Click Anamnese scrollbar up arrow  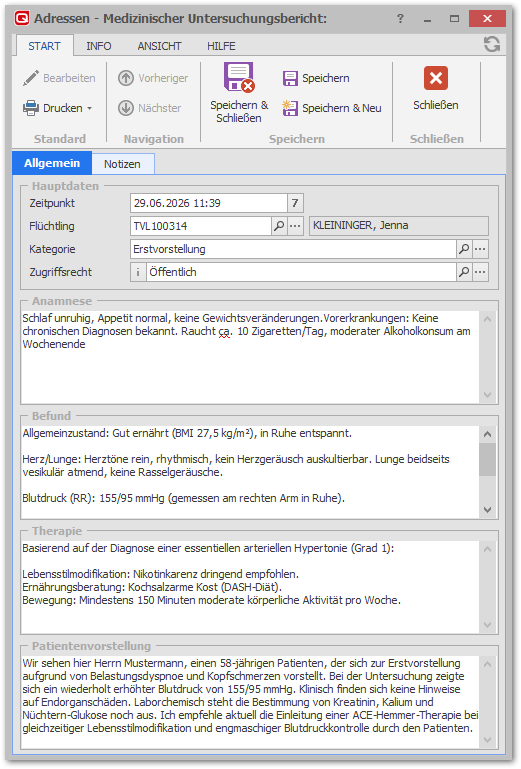pyautogui.click(x=488, y=319)
